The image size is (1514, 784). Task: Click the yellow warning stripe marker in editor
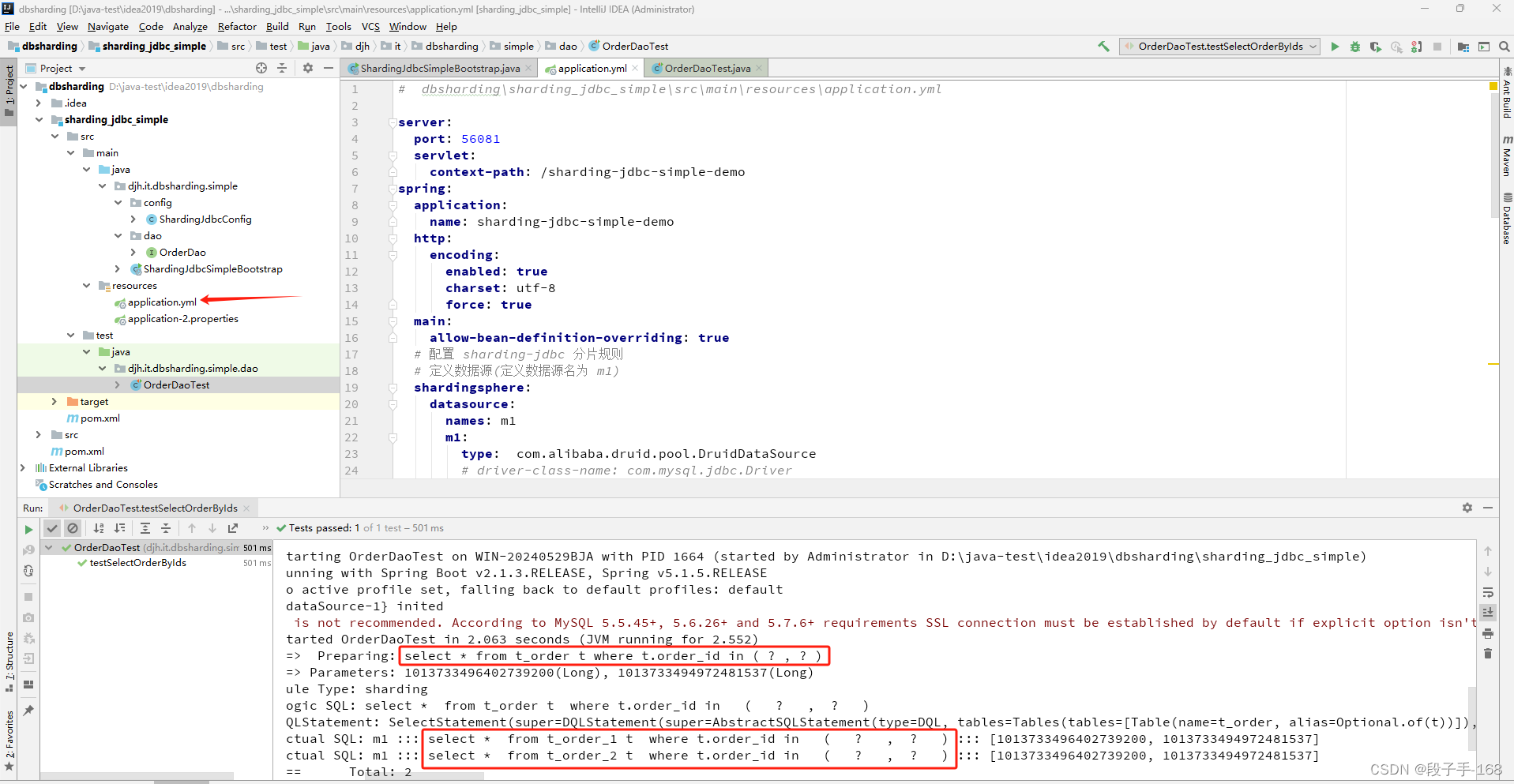[x=1493, y=364]
